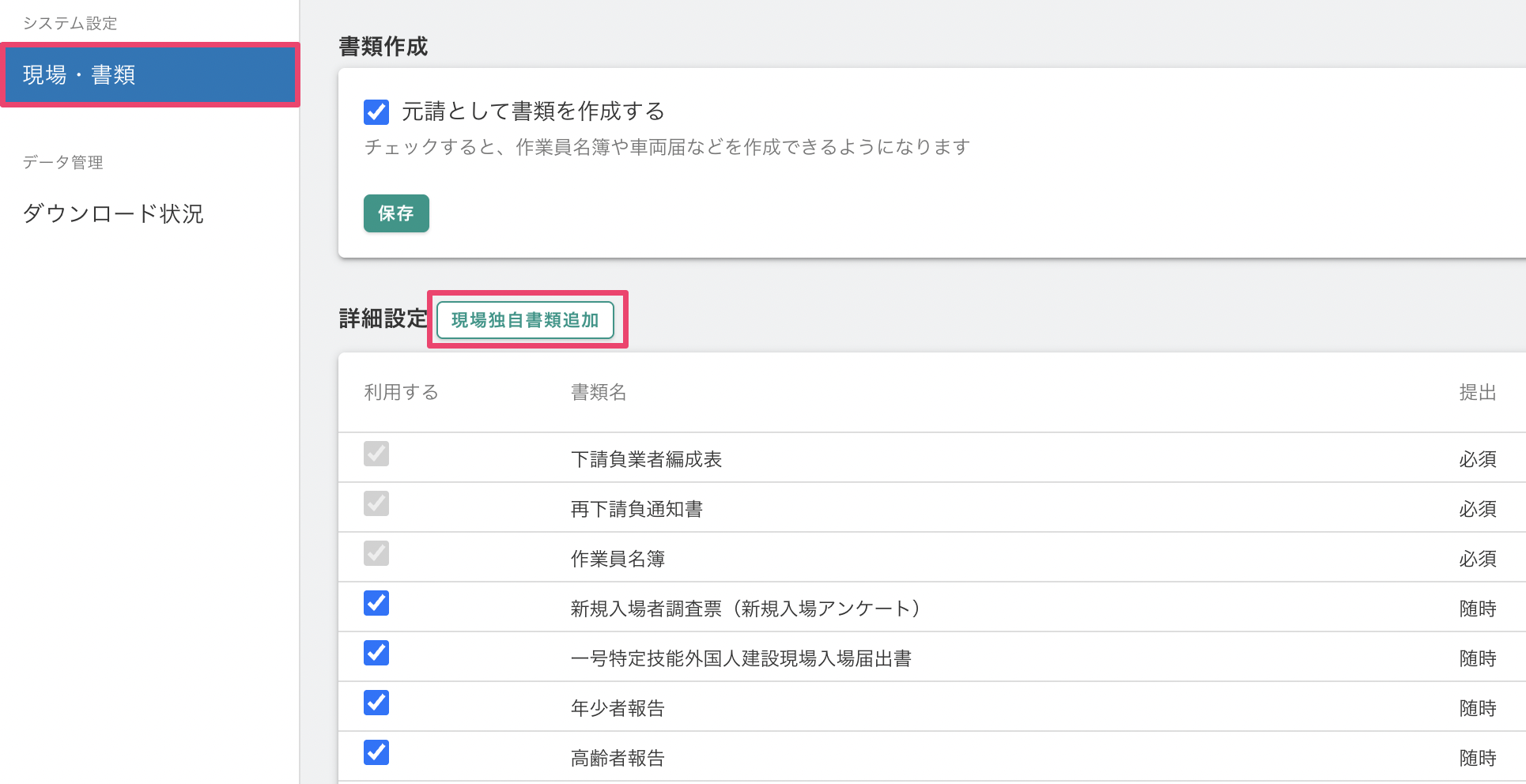
Task: Toggle the 高齢者報告 checkbox off
Action: tap(376, 752)
